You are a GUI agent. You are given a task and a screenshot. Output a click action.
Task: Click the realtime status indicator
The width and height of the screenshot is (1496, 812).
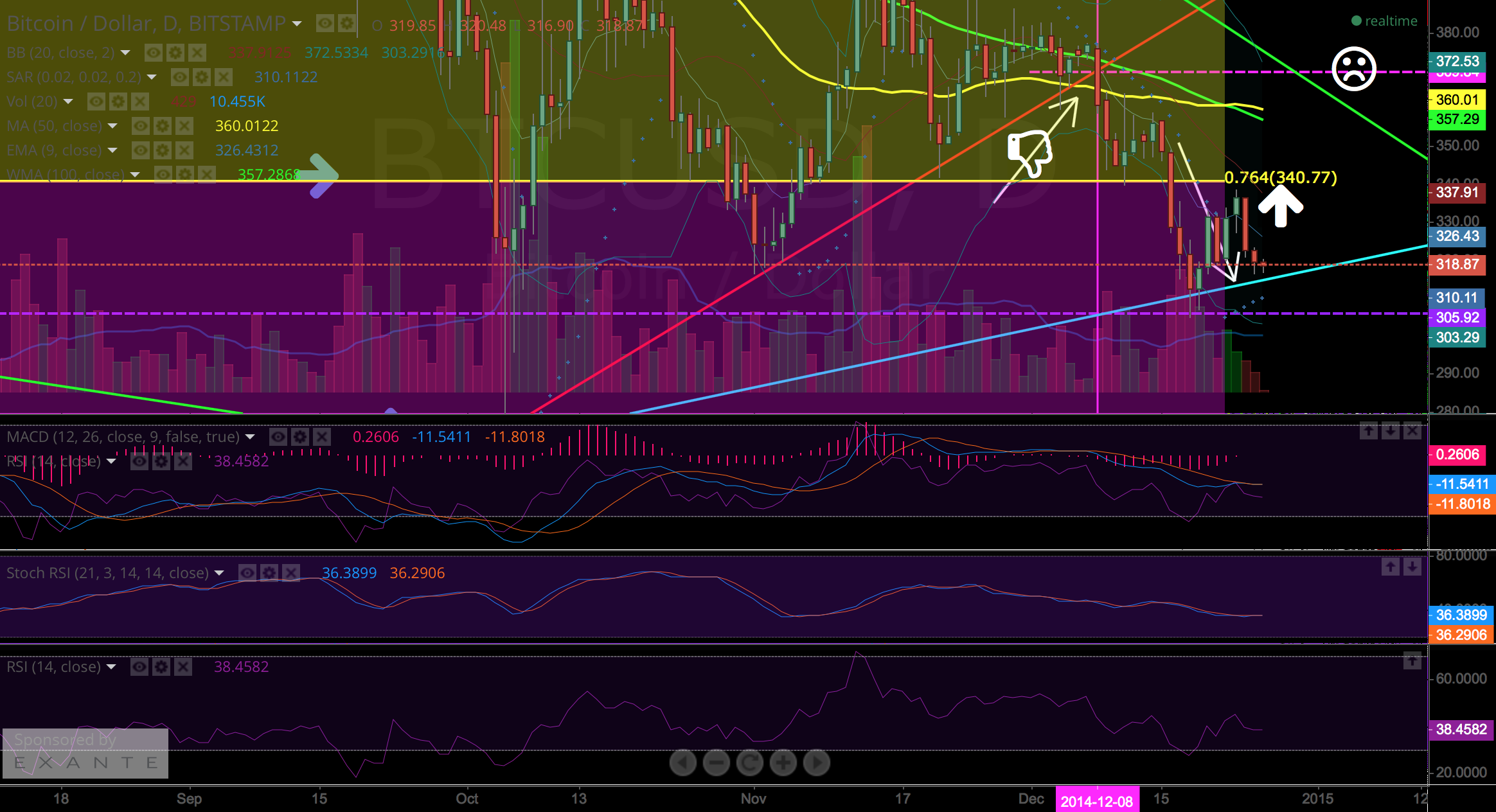[1384, 21]
